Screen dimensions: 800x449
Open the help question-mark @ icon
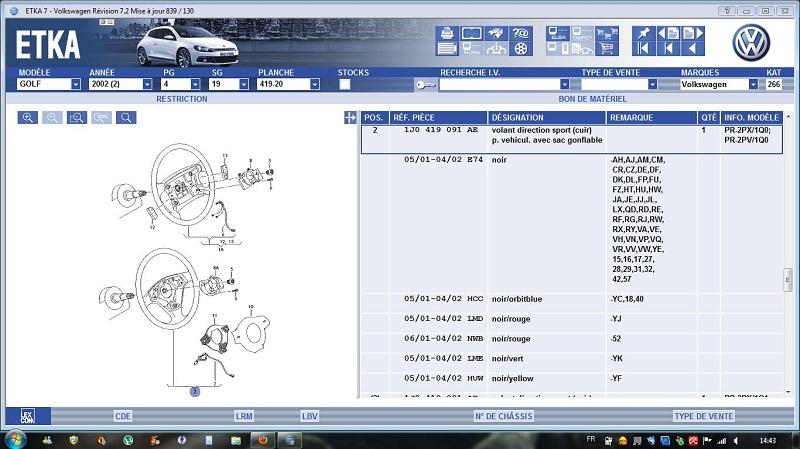point(520,33)
